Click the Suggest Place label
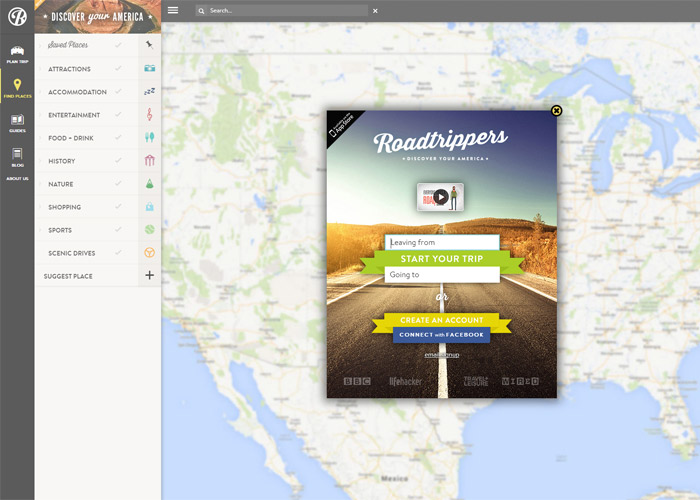700x500 pixels. coord(68,276)
